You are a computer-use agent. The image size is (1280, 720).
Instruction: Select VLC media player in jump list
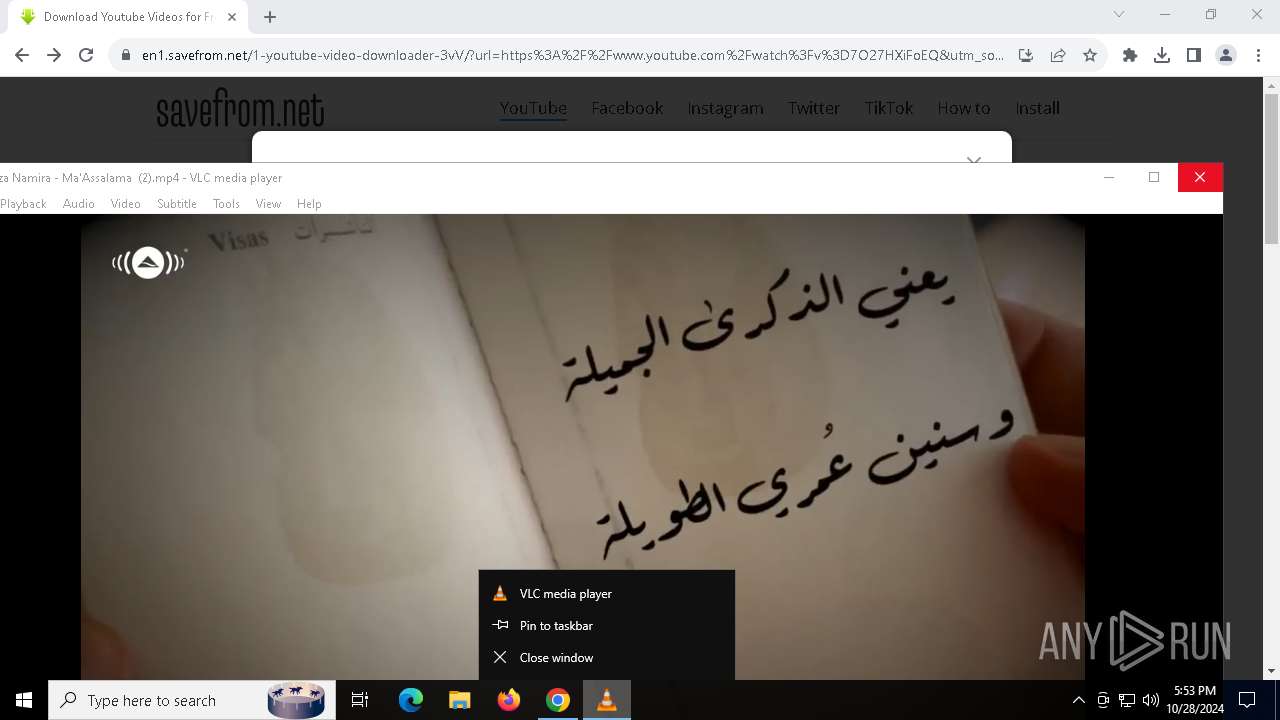tap(607, 594)
